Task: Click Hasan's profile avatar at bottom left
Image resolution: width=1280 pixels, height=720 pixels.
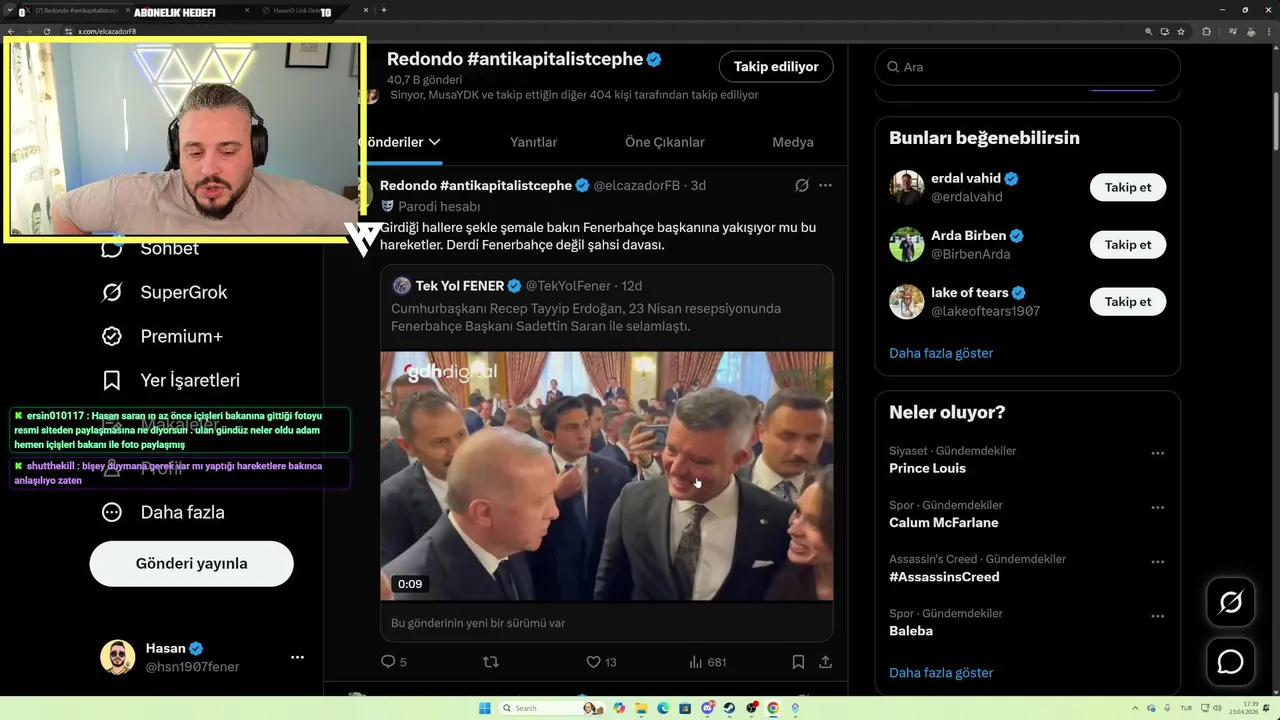Action: [117, 657]
